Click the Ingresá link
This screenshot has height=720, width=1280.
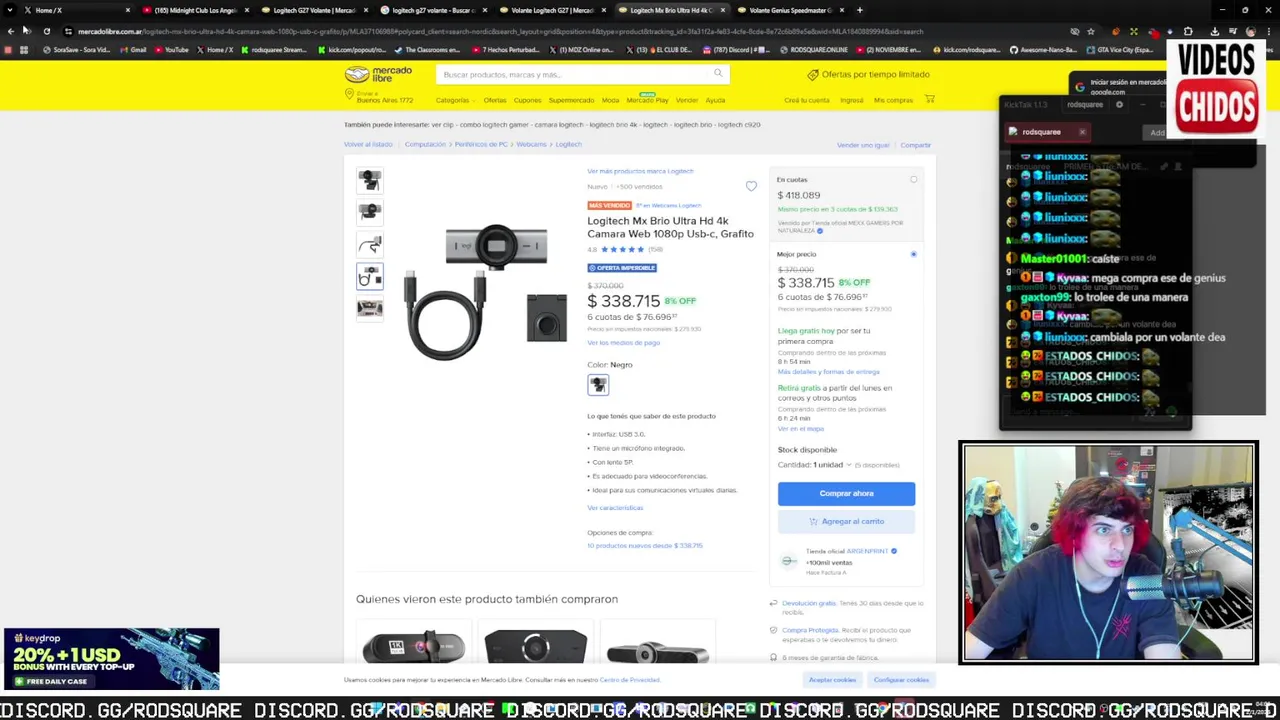[851, 100]
